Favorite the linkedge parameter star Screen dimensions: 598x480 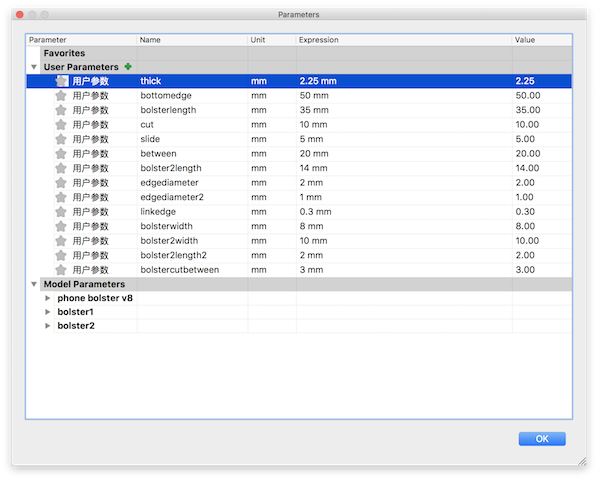(x=61, y=211)
